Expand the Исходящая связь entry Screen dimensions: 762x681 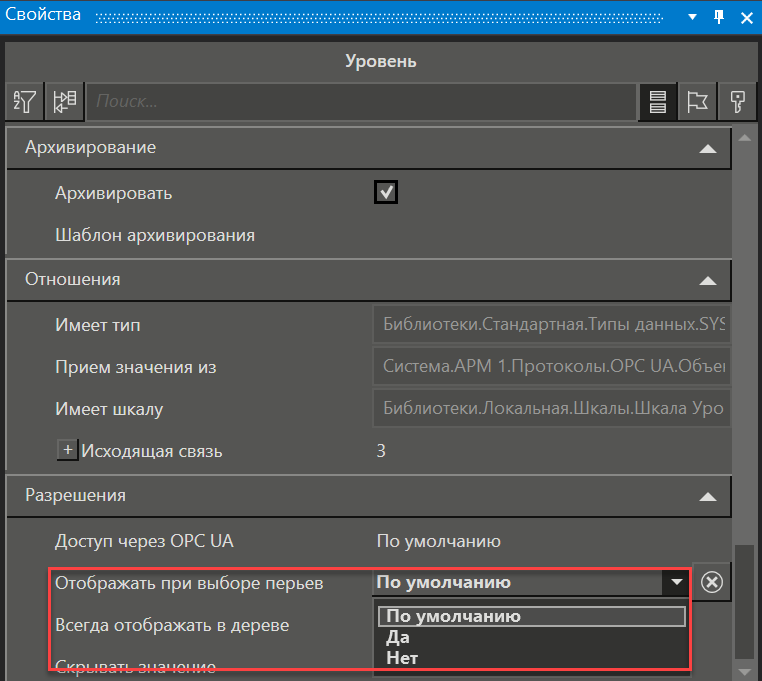pos(68,451)
